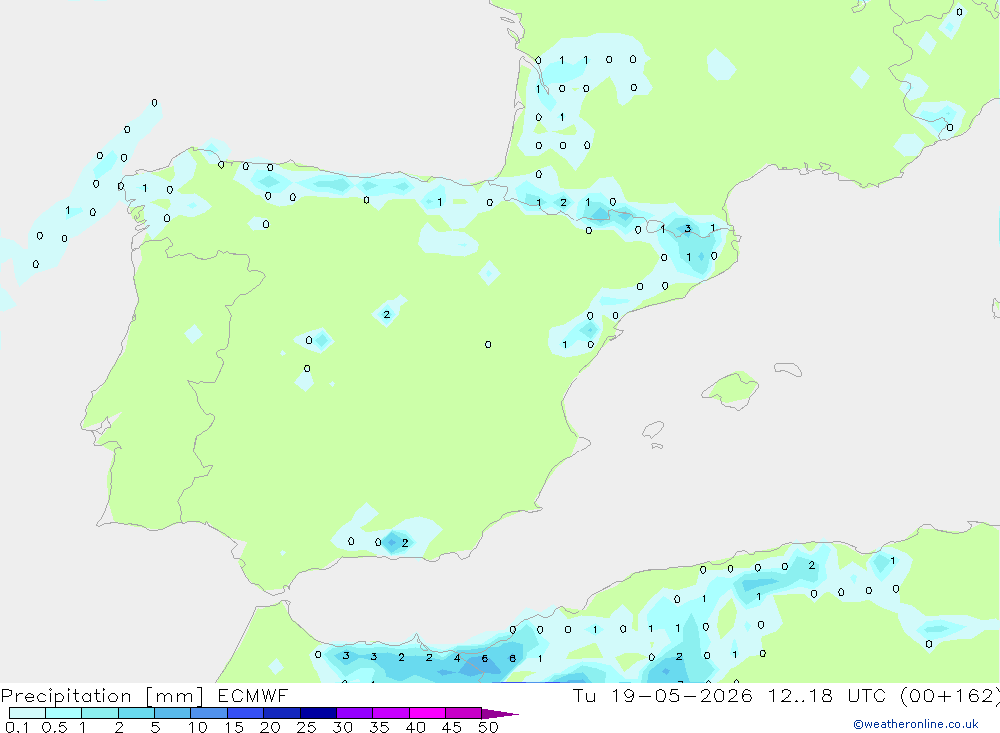Click the 25–30 mm navy legend swatch
Screen dimensions: 1000x733
click(318, 713)
